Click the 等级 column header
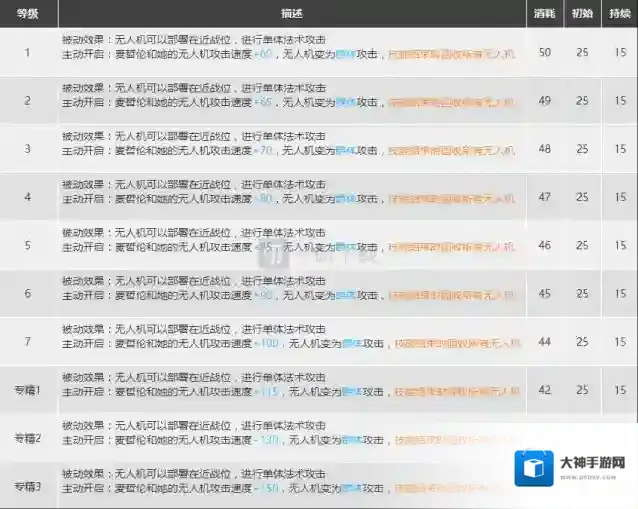This screenshot has height=509, width=638. [x=28, y=14]
